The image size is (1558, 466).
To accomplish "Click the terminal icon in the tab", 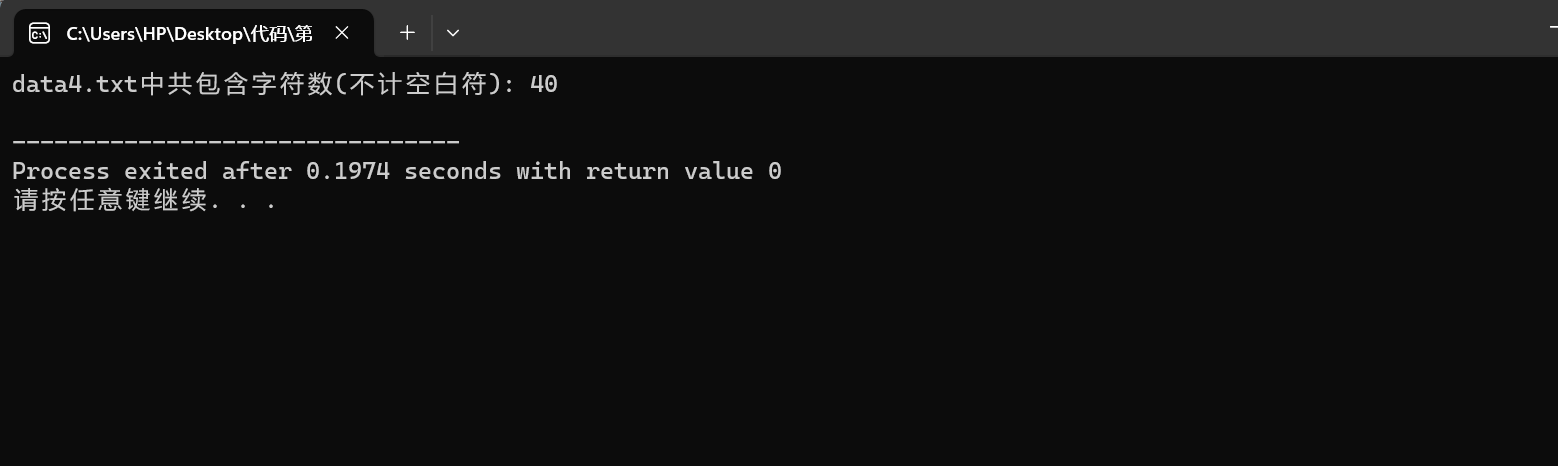I will coord(40,33).
